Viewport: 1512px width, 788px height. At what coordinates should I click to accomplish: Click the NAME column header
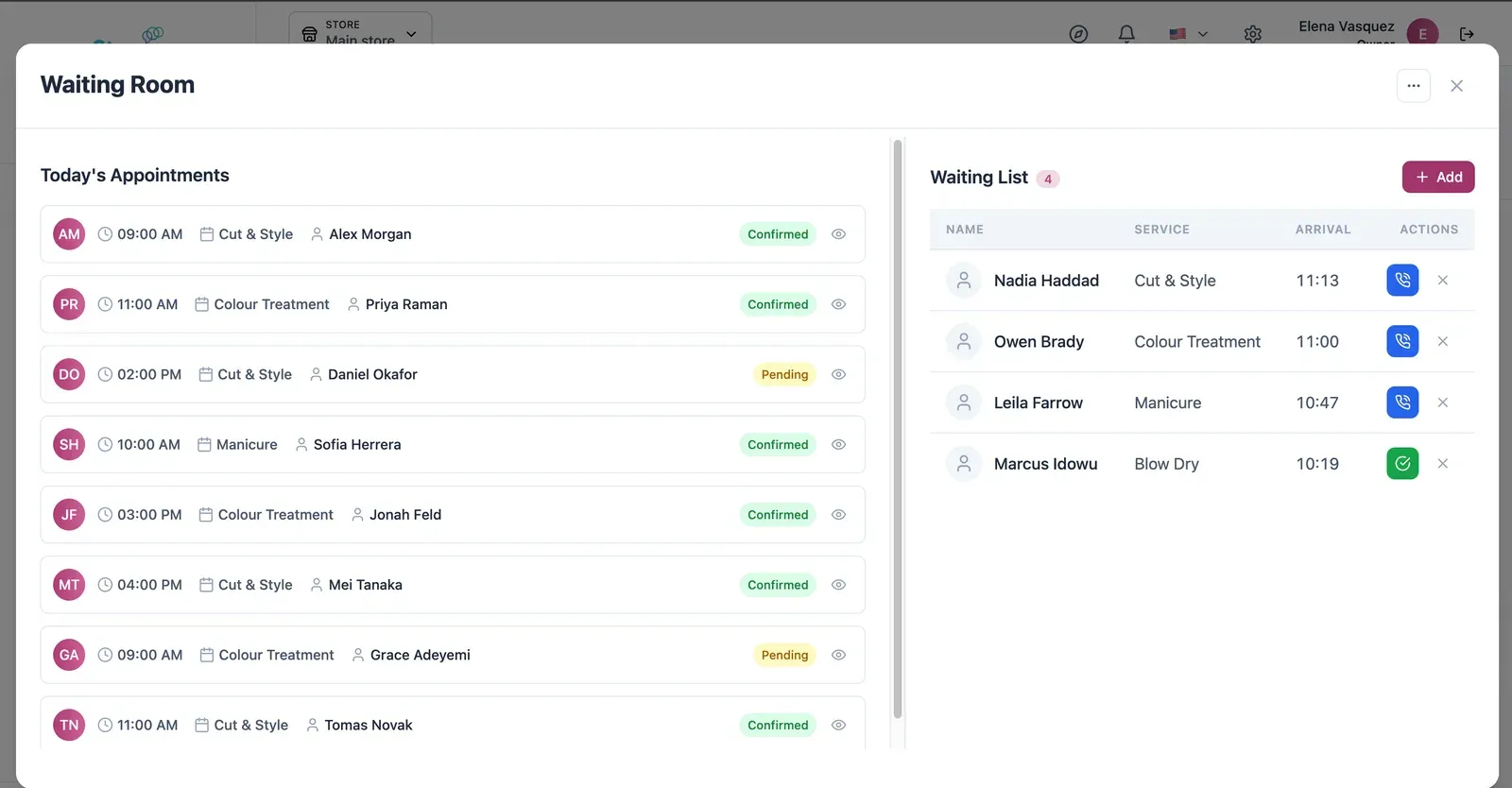click(965, 230)
